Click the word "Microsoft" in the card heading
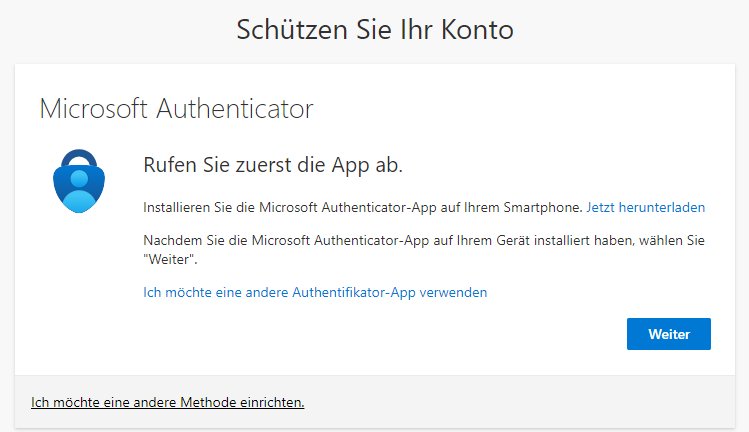This screenshot has height=432, width=749. click(x=87, y=108)
